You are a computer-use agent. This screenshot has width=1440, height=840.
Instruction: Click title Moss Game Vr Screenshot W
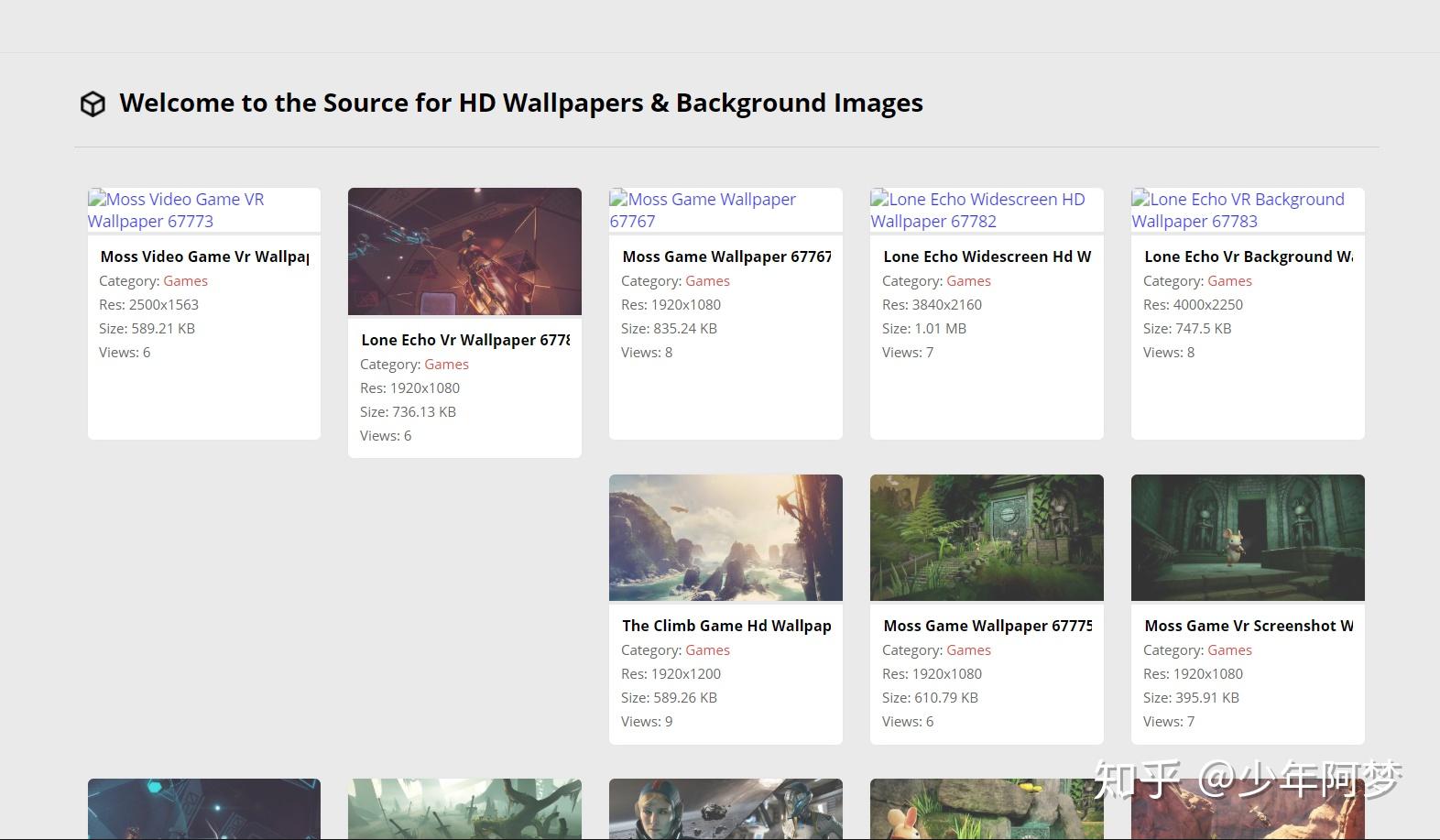tap(1249, 626)
